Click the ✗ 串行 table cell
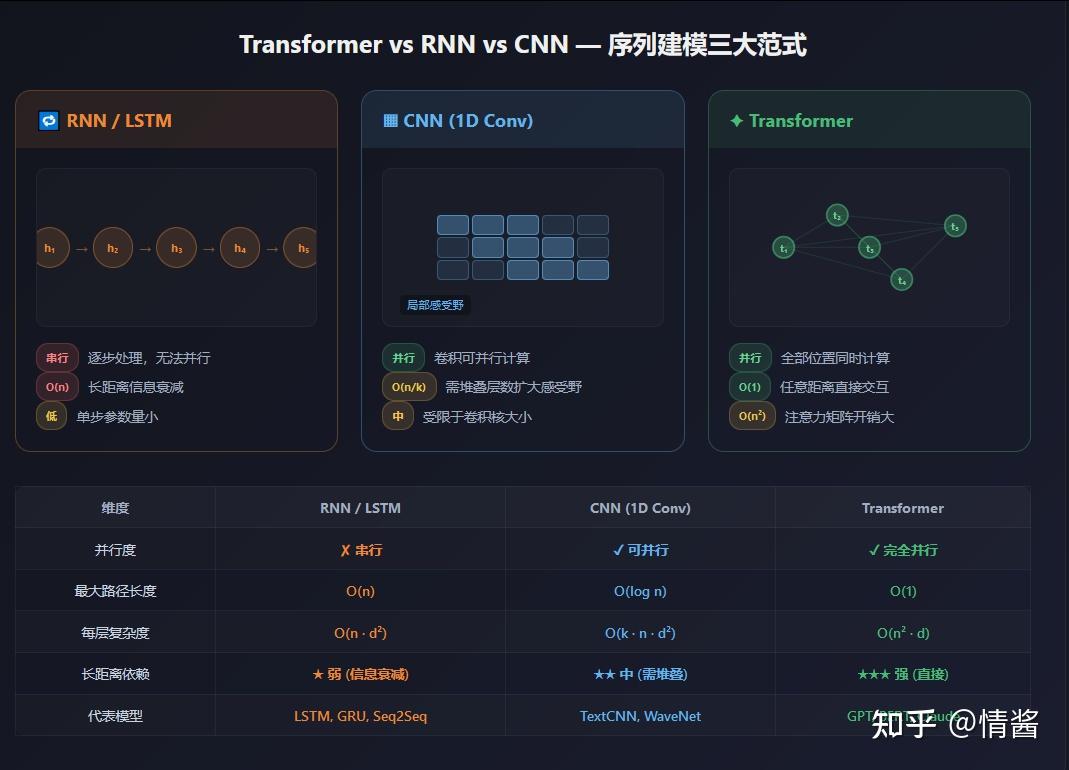The width and height of the screenshot is (1069, 770). click(361, 550)
